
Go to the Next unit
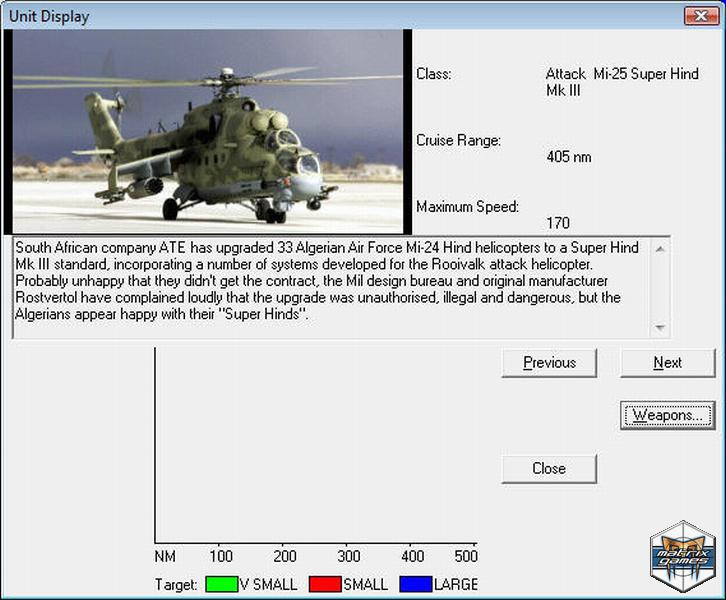pos(668,363)
